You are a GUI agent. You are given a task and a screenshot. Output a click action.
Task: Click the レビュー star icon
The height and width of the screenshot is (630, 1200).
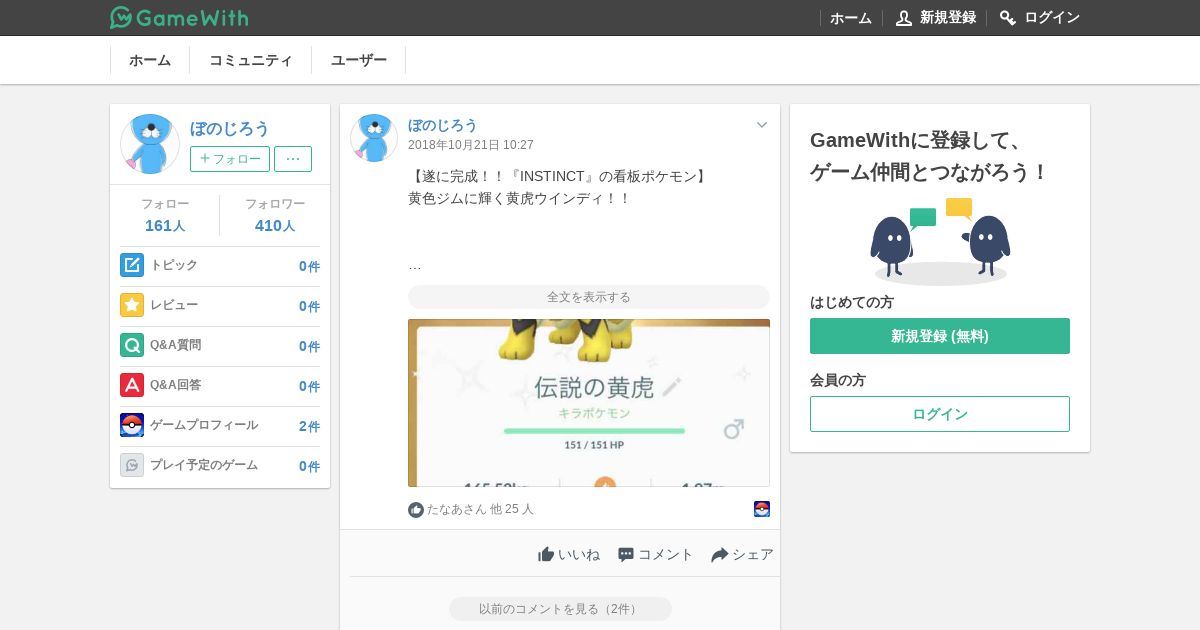132,305
